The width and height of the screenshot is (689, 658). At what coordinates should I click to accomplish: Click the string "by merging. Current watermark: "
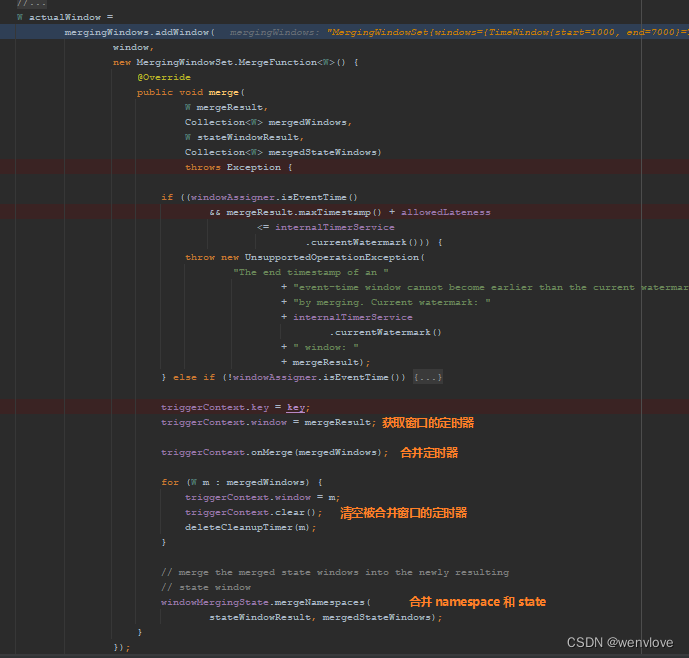pos(392,302)
